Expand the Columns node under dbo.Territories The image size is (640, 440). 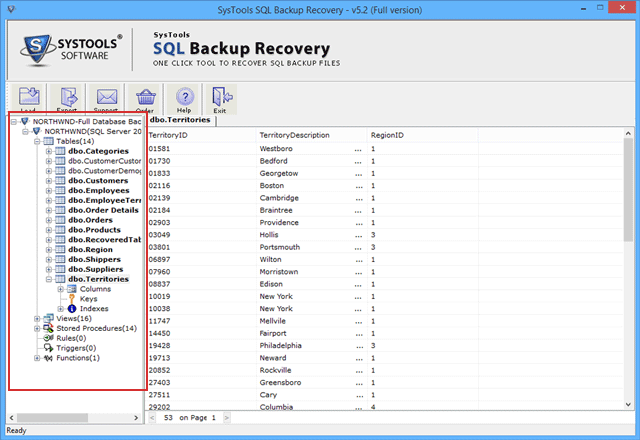(61, 289)
